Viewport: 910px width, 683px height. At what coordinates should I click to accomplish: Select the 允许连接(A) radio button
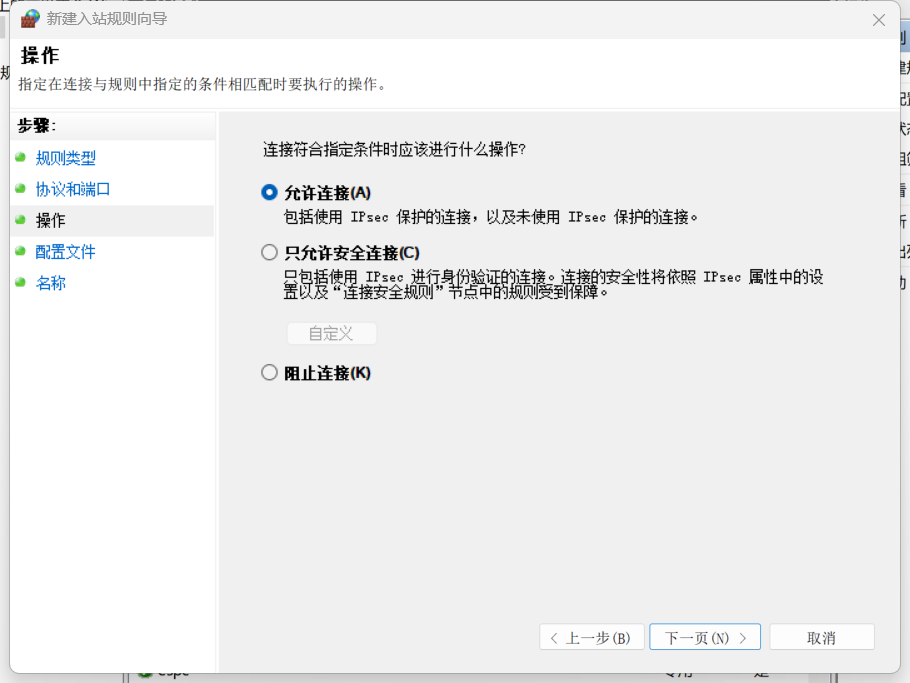269,192
